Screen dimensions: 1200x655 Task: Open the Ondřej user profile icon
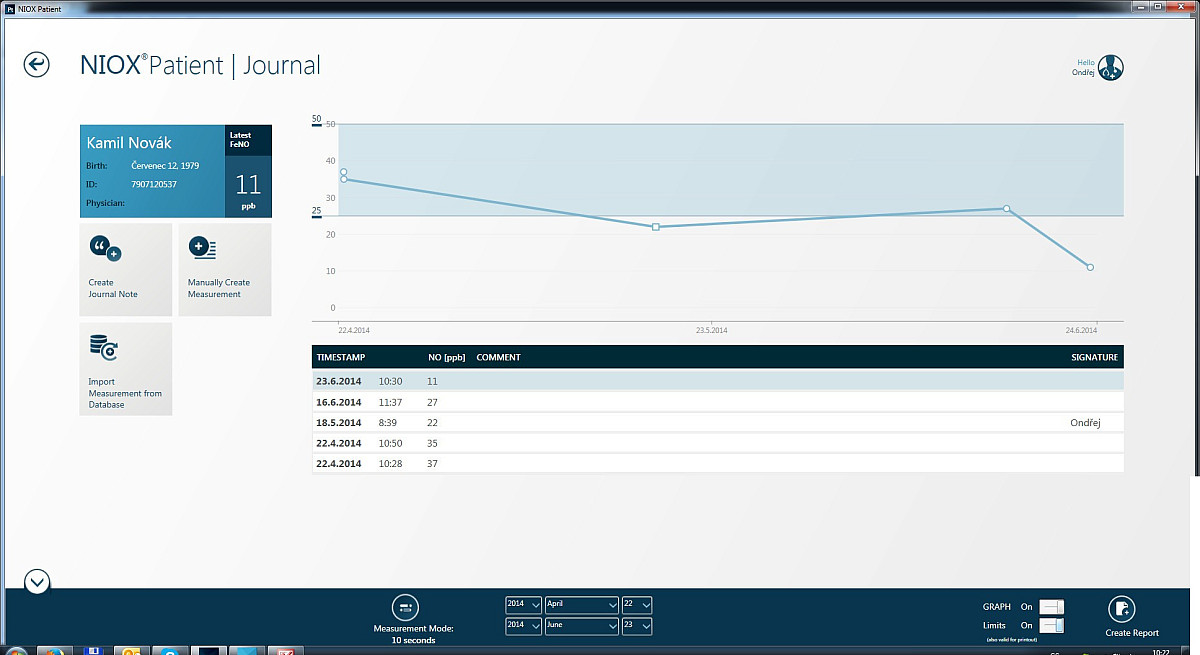point(1110,68)
